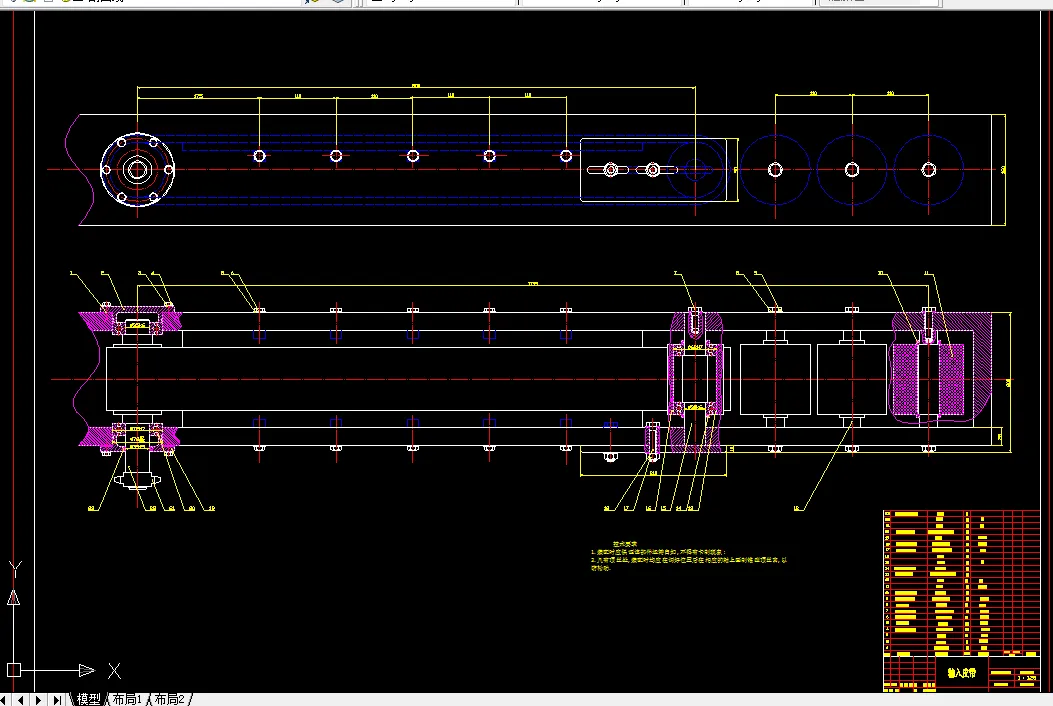Go to the first layout tab arrow
Screen dimensions: 1053x706
pos(5,700)
